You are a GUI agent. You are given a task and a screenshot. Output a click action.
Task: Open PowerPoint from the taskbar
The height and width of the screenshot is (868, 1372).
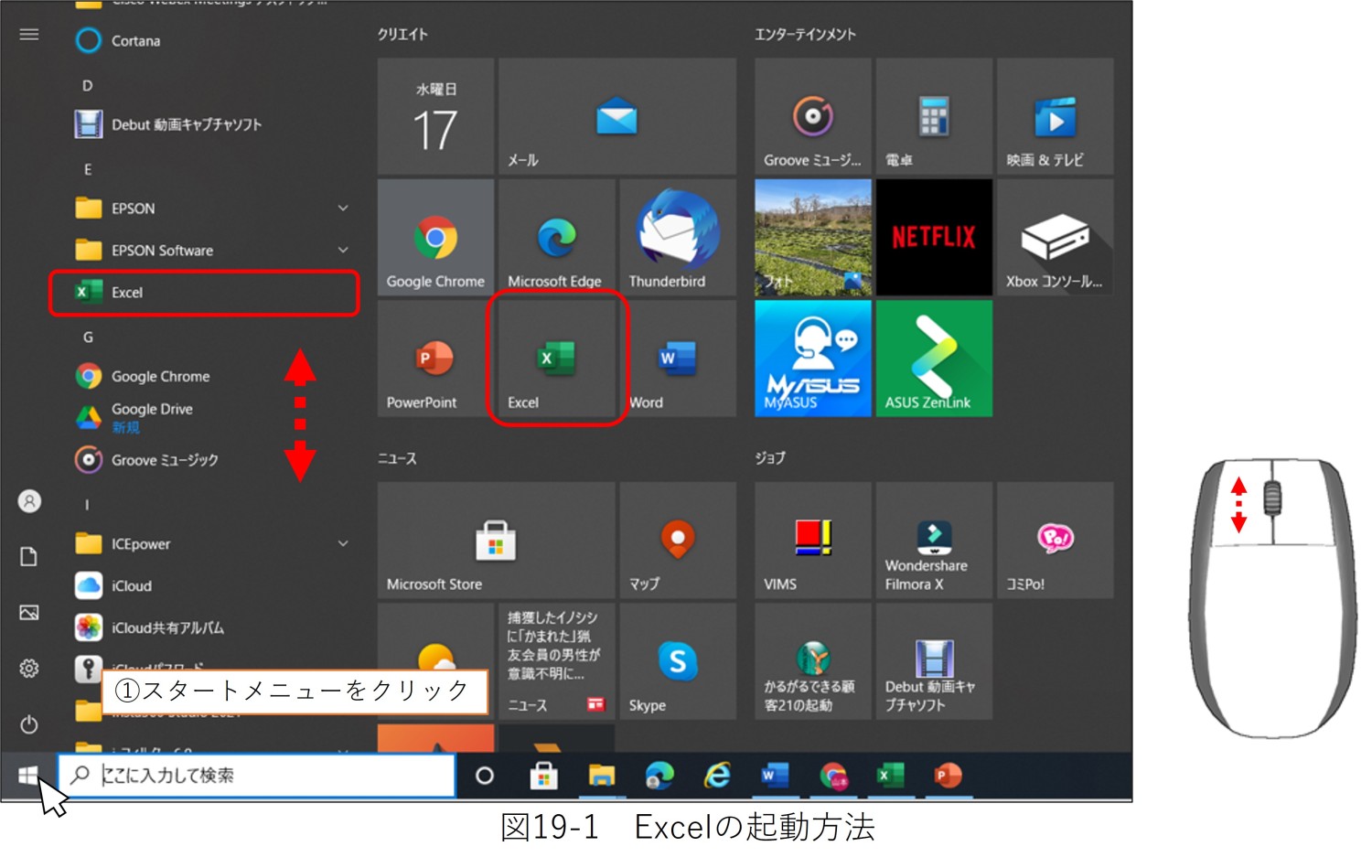point(949,777)
